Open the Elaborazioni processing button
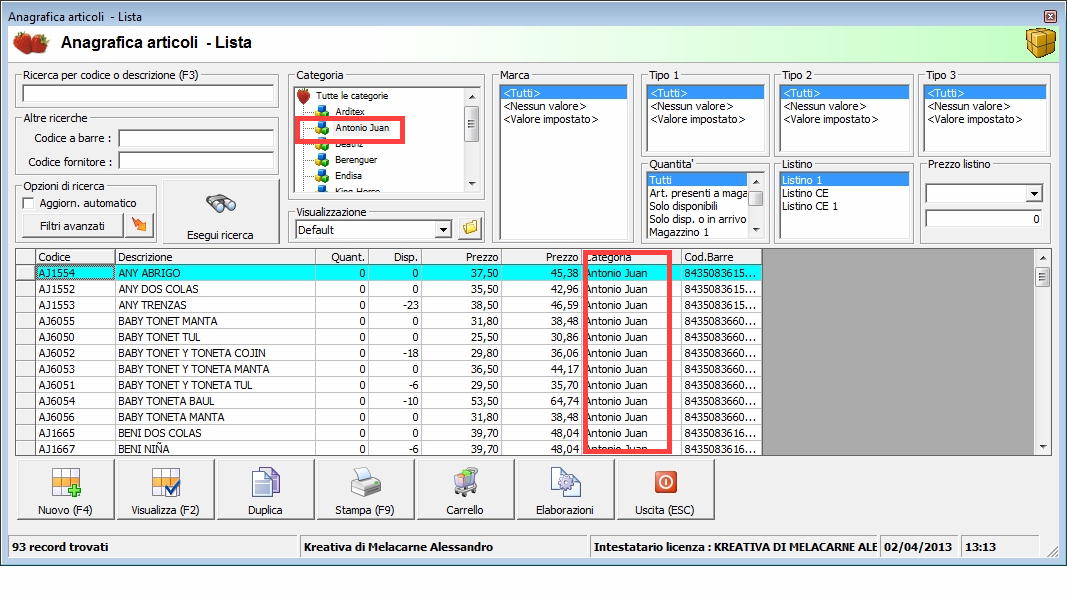1067x600 pixels. click(x=565, y=490)
